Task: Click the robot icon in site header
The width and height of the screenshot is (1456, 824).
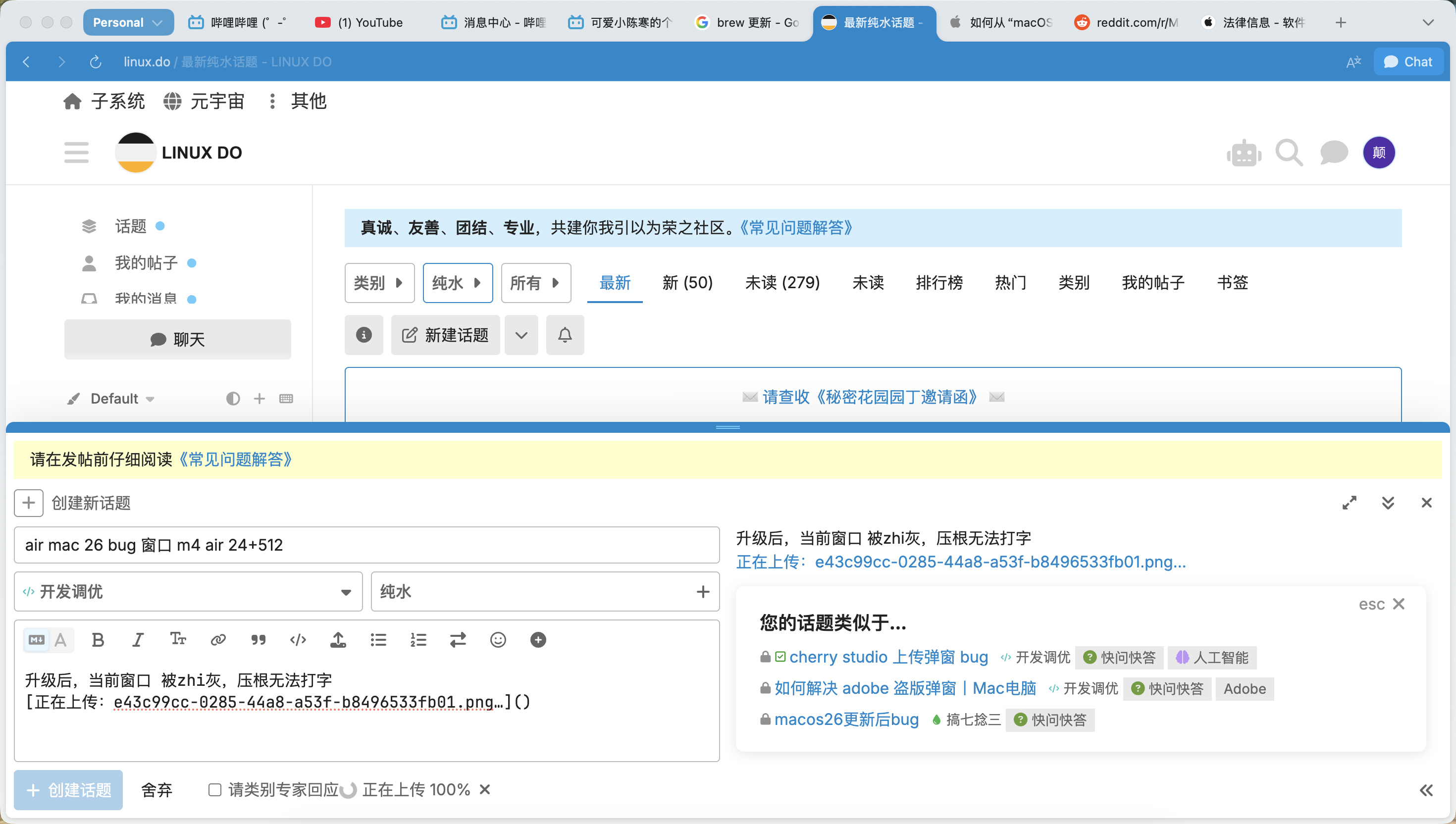Action: (x=1244, y=153)
